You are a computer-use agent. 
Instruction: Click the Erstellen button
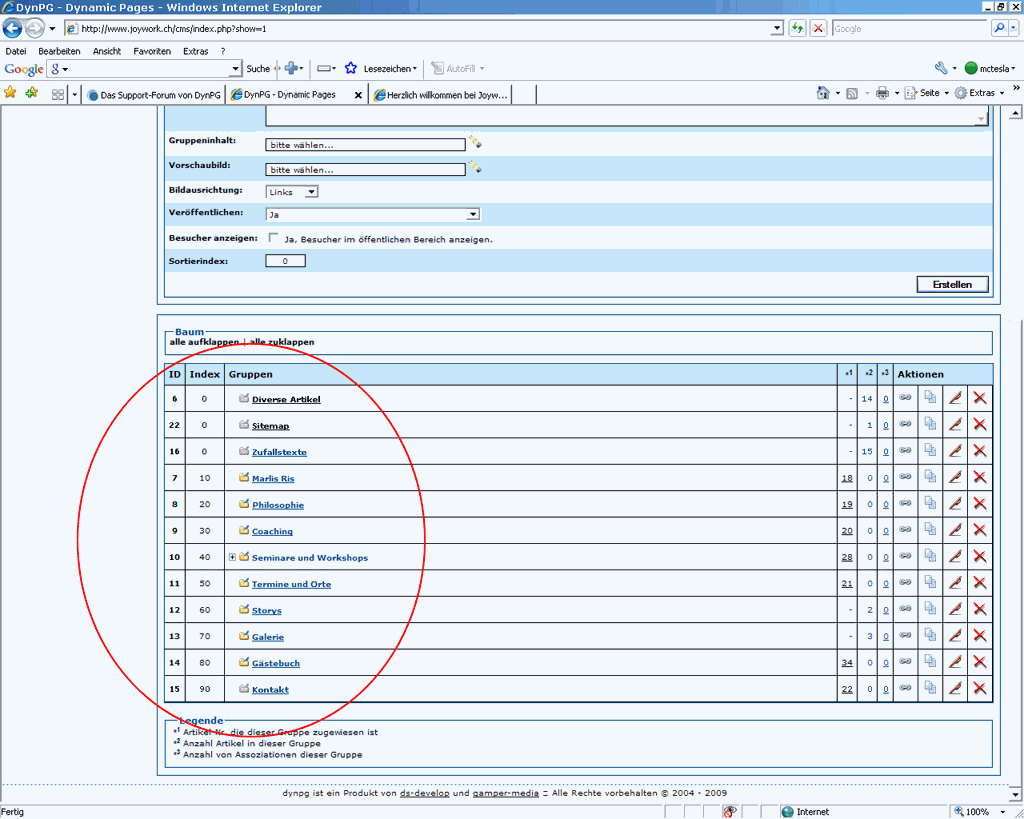(952, 285)
